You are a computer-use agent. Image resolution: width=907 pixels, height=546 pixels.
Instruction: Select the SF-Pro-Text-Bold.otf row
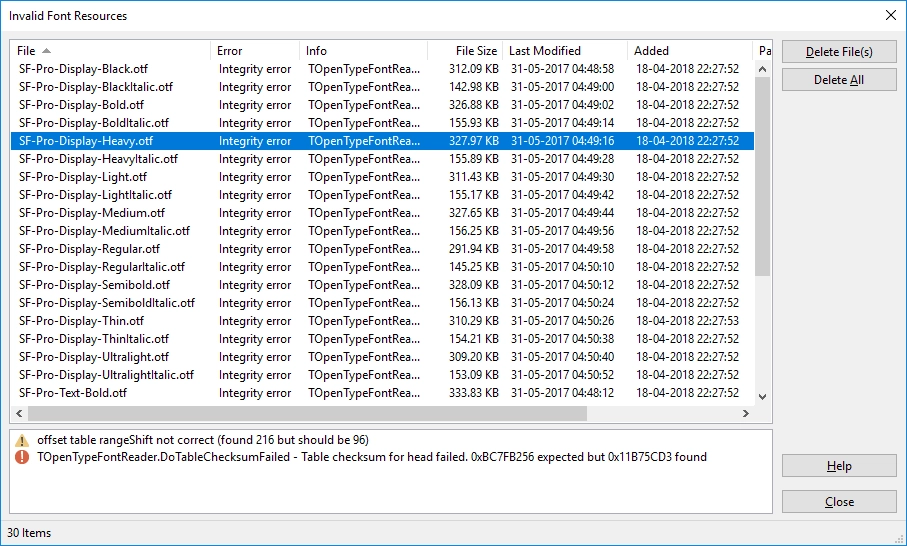click(73, 393)
